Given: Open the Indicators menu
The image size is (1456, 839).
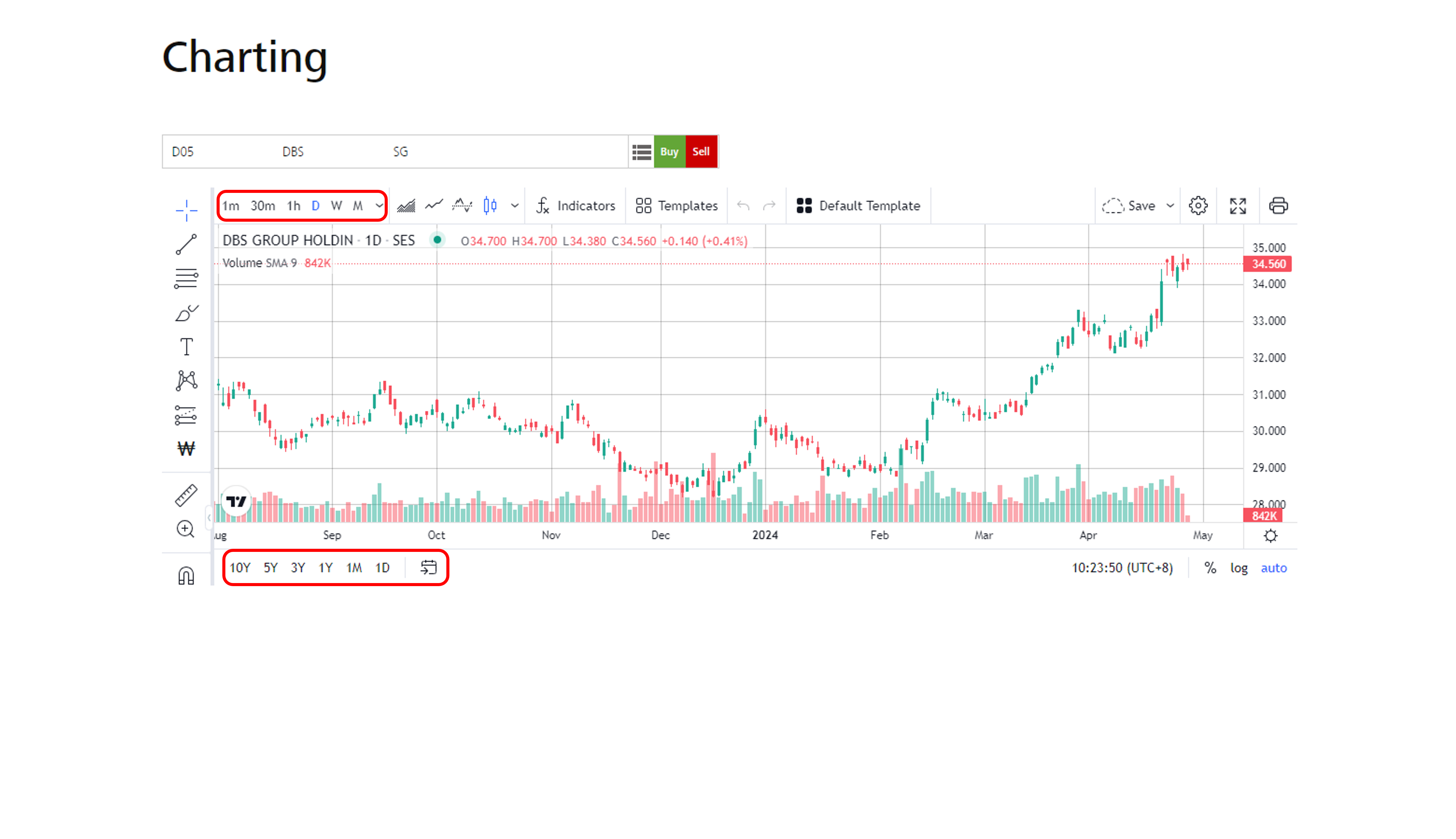Looking at the screenshot, I should point(575,206).
